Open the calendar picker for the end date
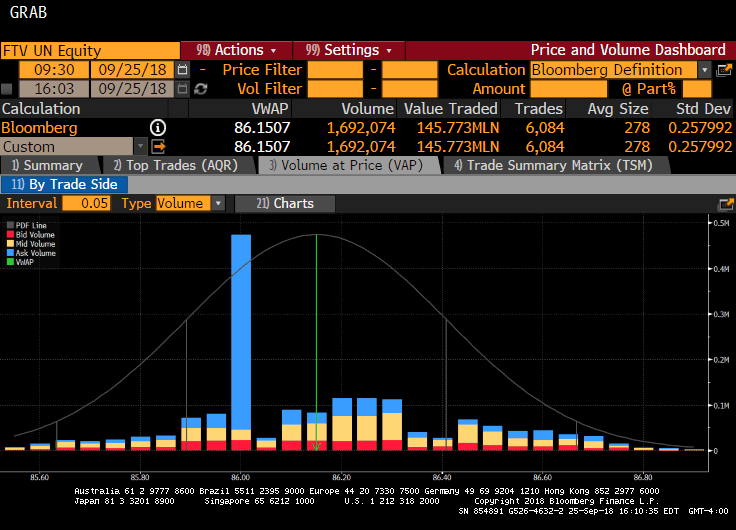This screenshot has height=530, width=736. tap(182, 89)
